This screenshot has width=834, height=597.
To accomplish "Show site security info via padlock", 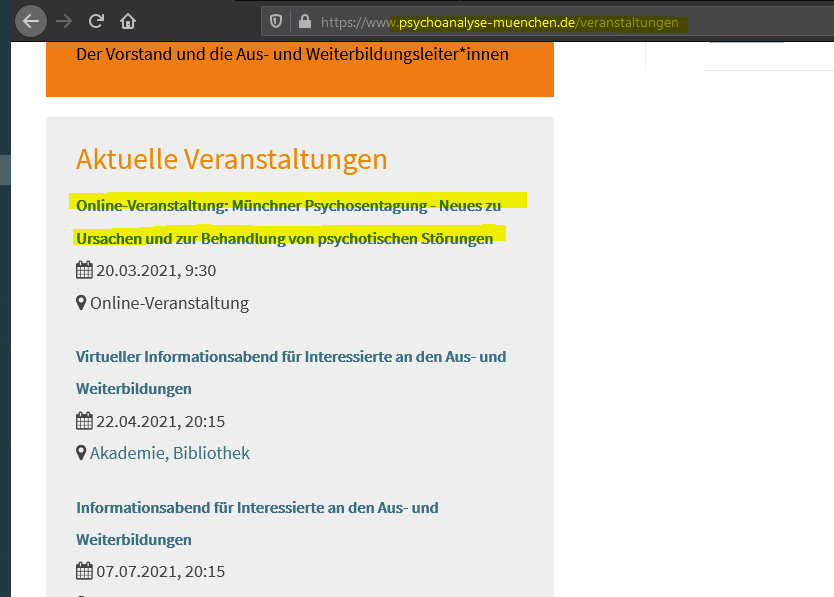I will point(304,21).
